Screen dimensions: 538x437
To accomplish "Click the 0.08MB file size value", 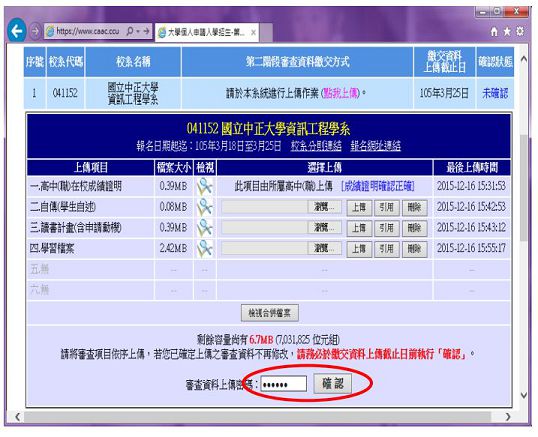I will (x=173, y=207).
